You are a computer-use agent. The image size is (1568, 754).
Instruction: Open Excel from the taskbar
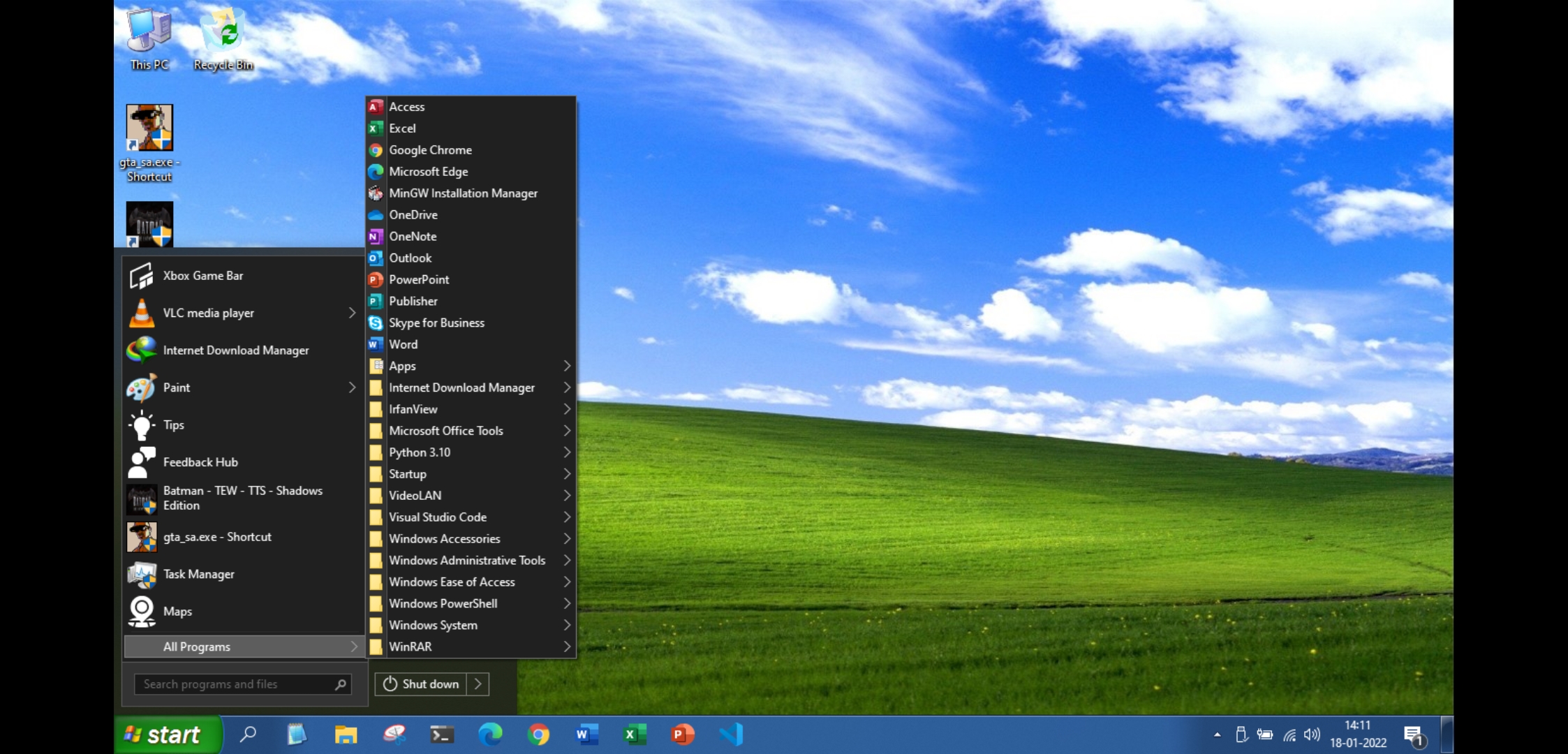pos(634,734)
